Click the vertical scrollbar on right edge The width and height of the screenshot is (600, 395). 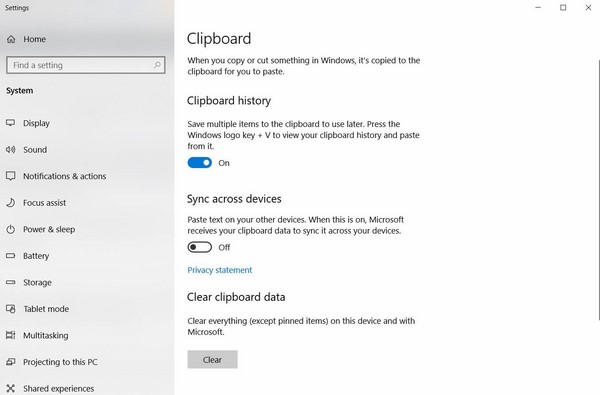(598, 190)
